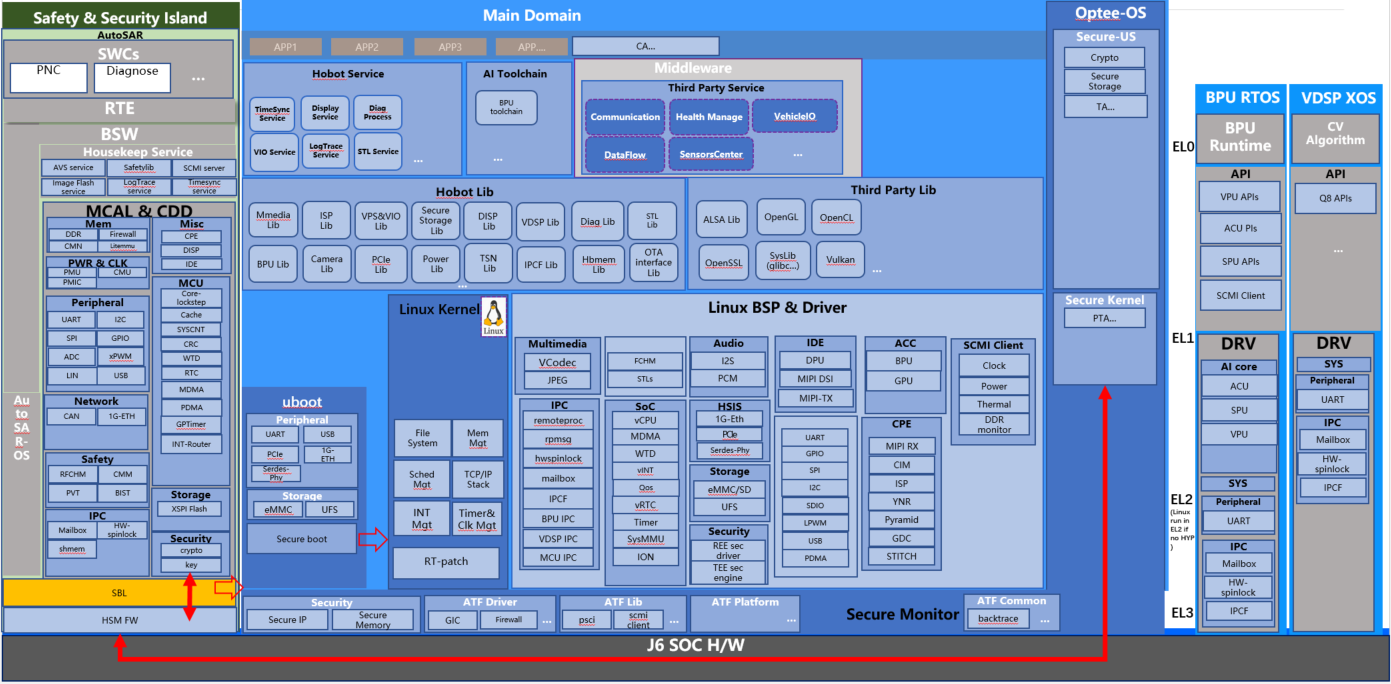The image size is (1391, 684).
Task: Select the APP1 box in Main Domain
Action: [x=285, y=46]
